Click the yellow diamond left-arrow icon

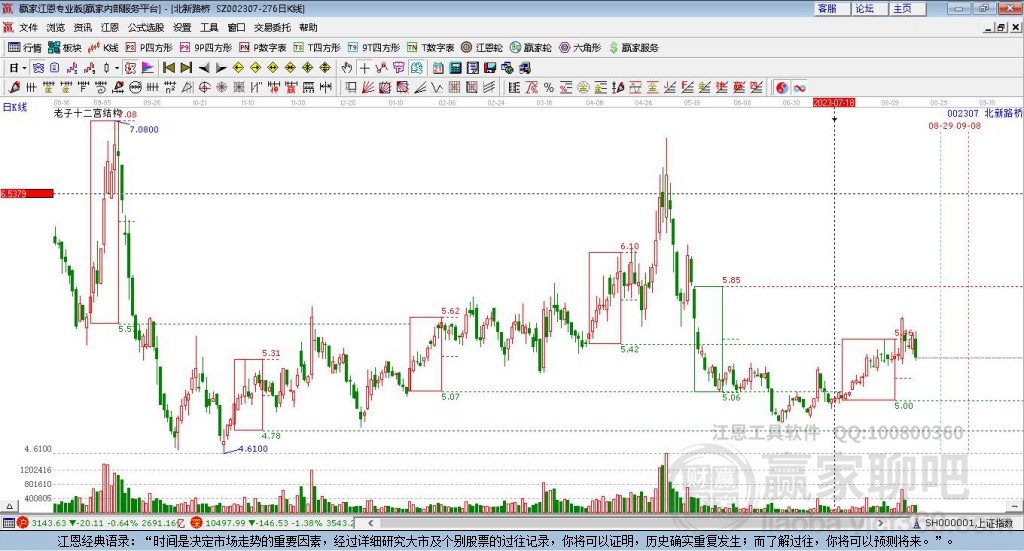coord(238,68)
